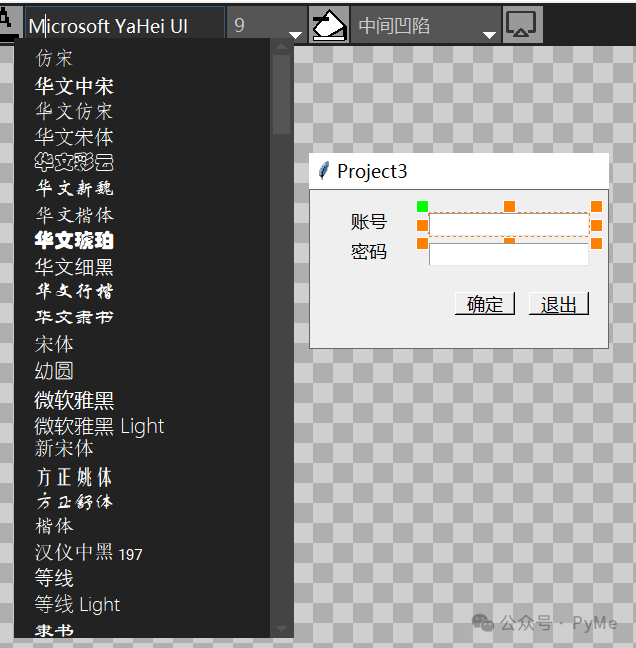Click the middle-right orange resize handle
Viewport: 636px width, 648px height.
[x=596, y=225]
